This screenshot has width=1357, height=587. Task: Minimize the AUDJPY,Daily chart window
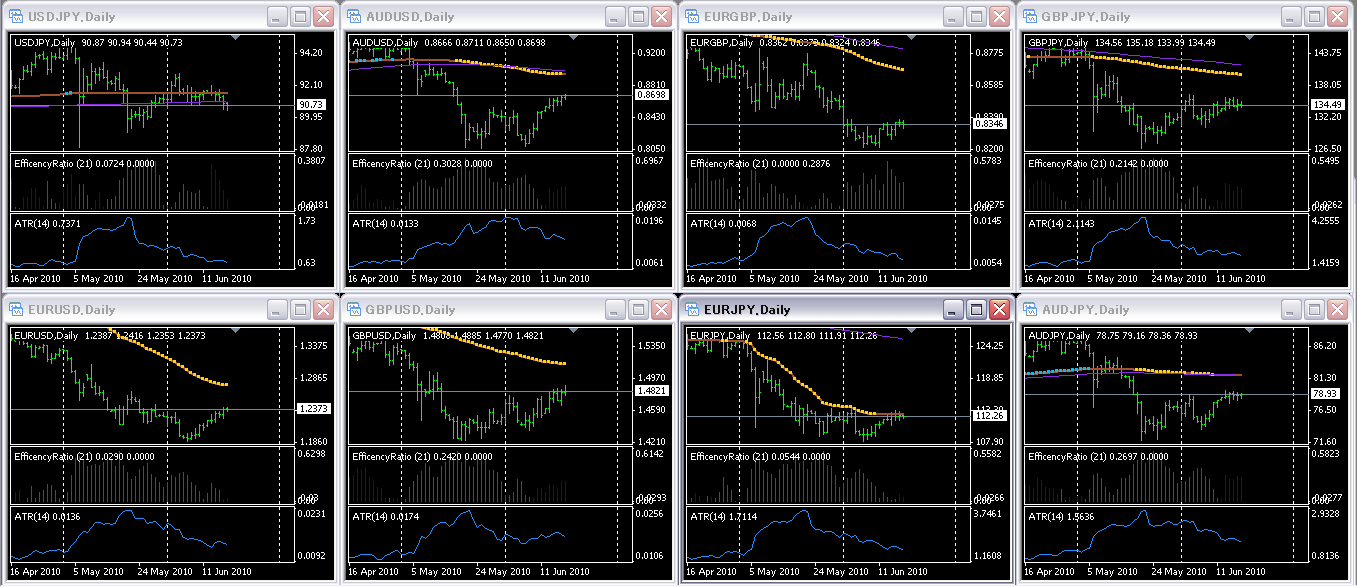tap(1292, 310)
